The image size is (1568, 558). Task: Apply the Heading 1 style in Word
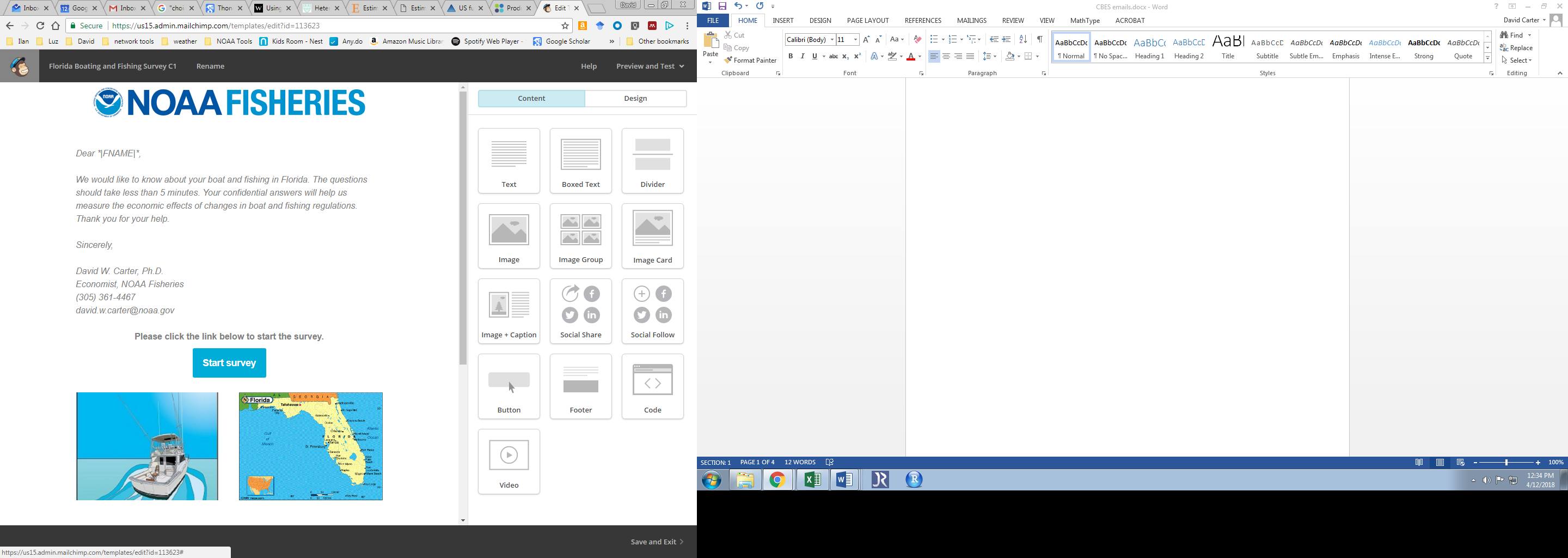(x=1150, y=47)
